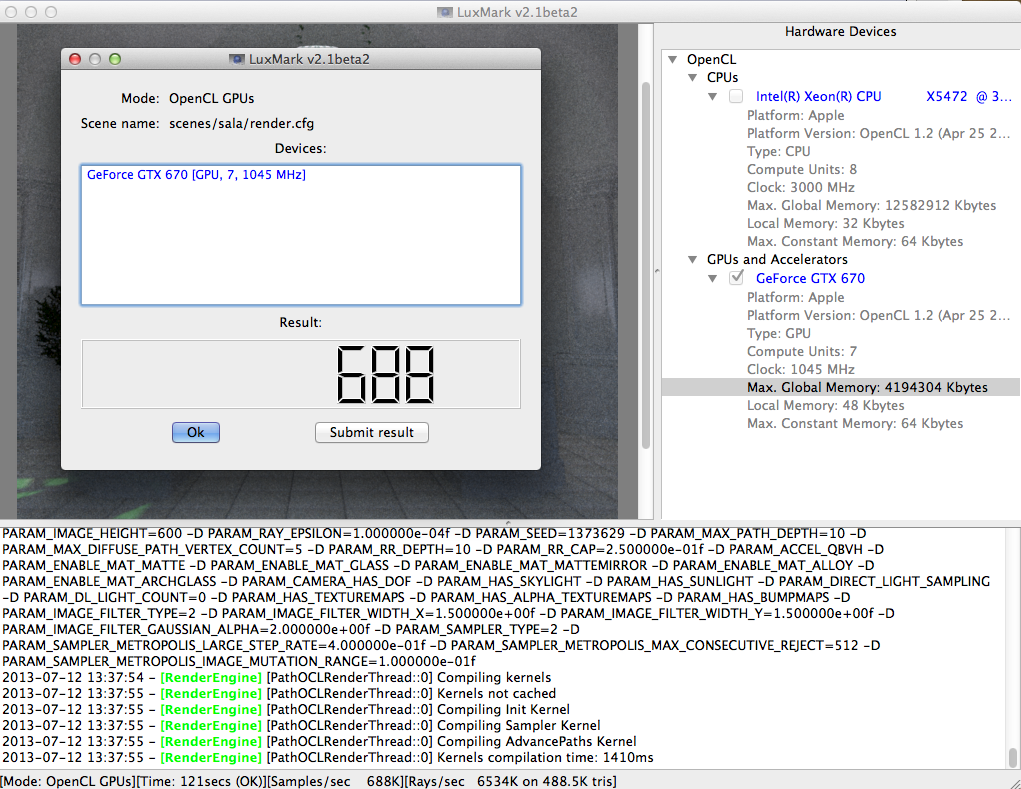
Task: Select the Local Memory: 48 Kbytes row
Action: click(x=826, y=405)
